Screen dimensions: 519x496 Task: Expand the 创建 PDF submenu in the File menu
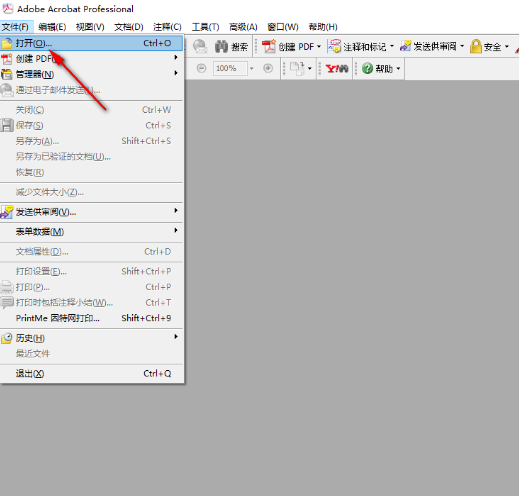click(x=91, y=59)
